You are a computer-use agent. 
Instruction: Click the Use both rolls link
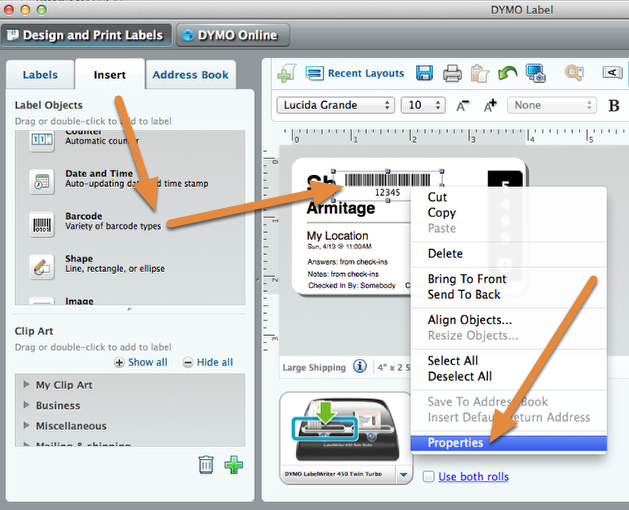(473, 477)
